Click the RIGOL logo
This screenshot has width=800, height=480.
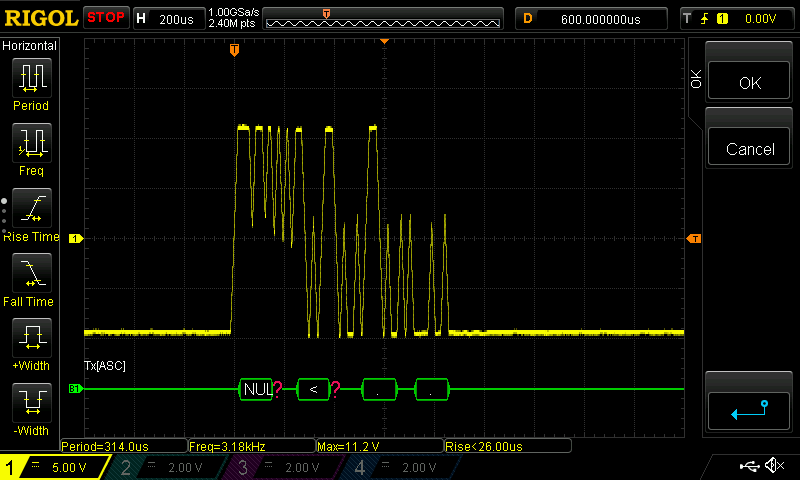coord(41,19)
